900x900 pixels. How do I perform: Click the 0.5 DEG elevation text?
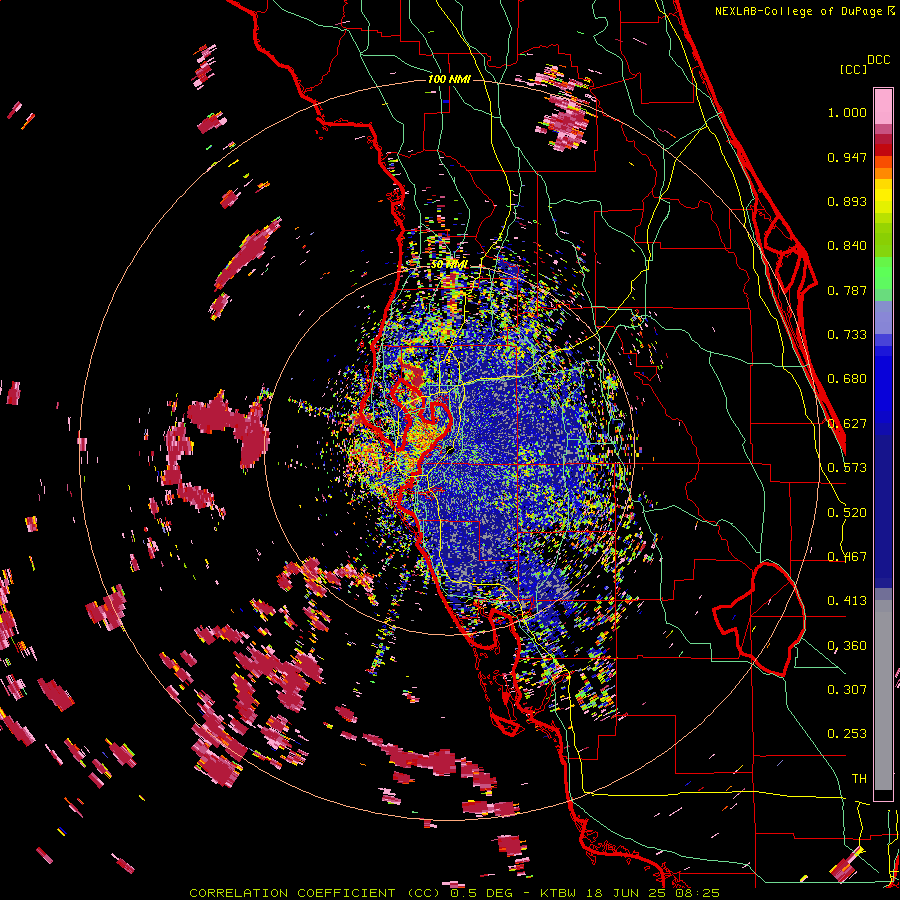click(483, 893)
